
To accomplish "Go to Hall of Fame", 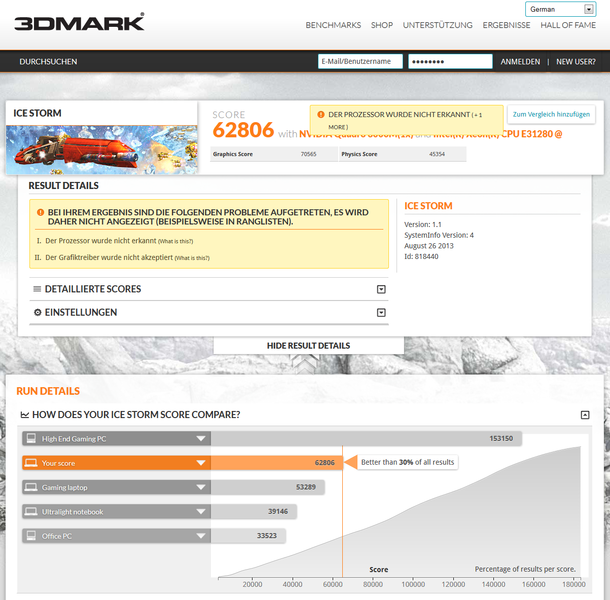I will tap(568, 25).
